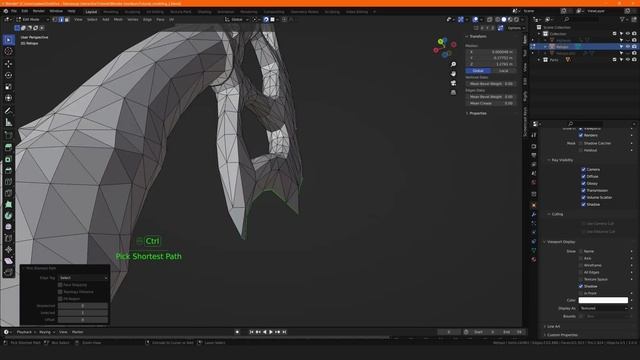The image size is (640, 360).
Task: Select the Annotate pencil tool
Action: click(x=8, y=111)
